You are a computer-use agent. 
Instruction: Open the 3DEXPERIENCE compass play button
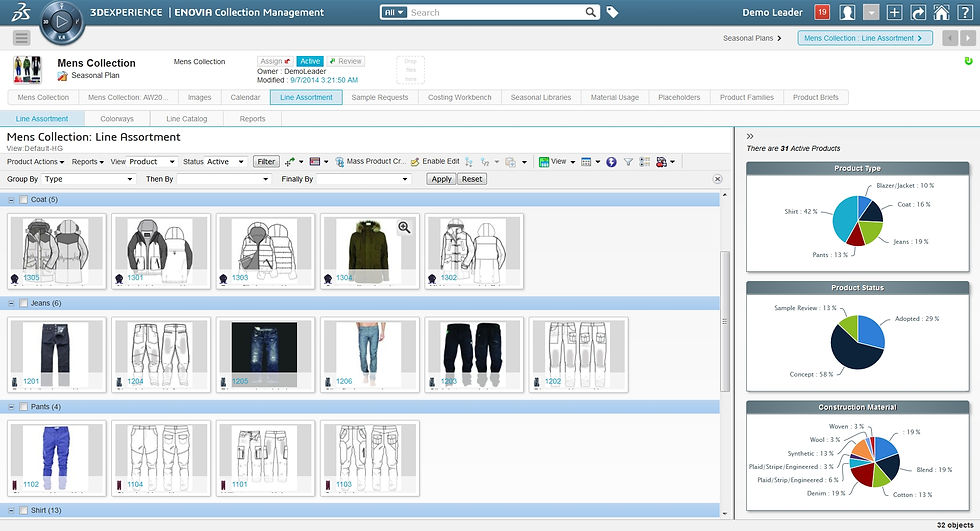61,22
